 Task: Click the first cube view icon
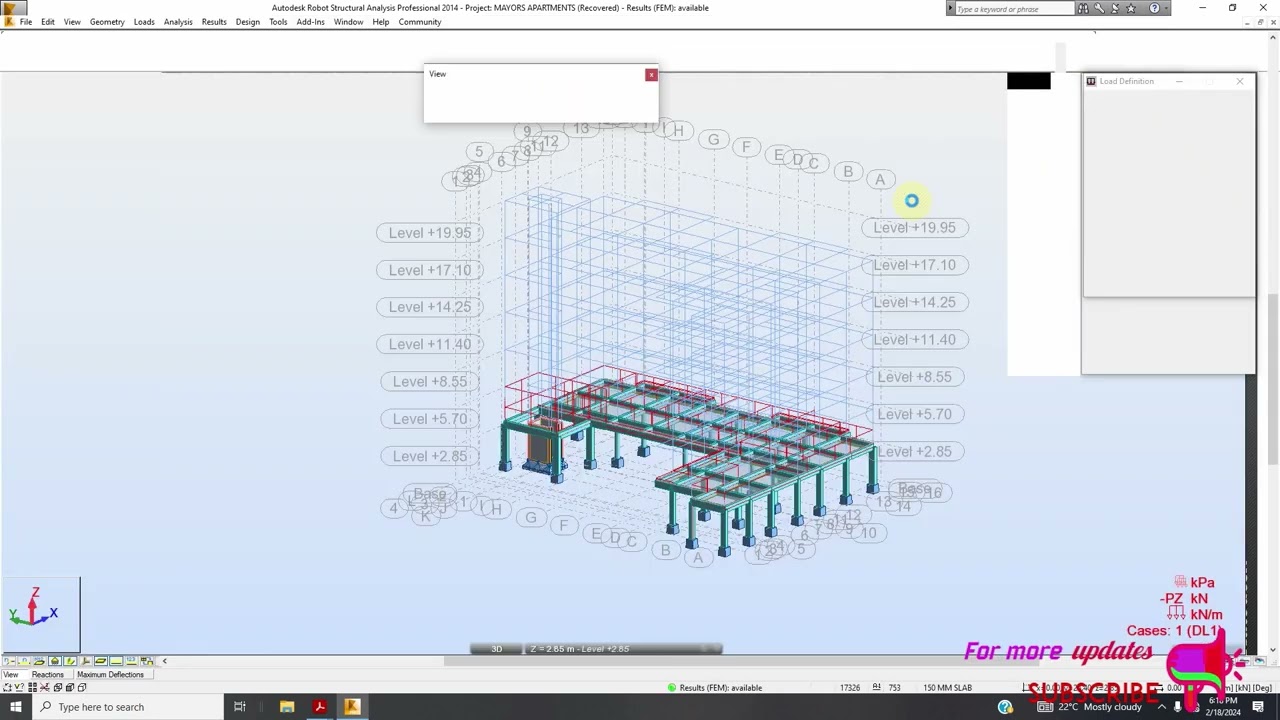coord(58,688)
